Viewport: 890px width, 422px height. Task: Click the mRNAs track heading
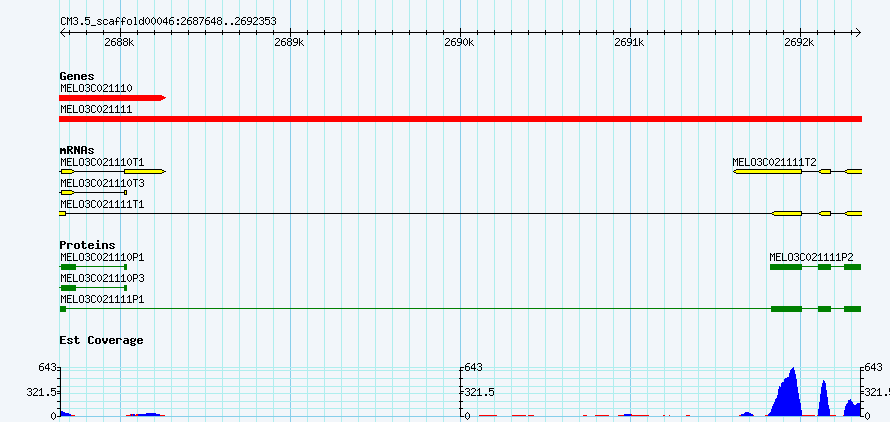(x=77, y=150)
